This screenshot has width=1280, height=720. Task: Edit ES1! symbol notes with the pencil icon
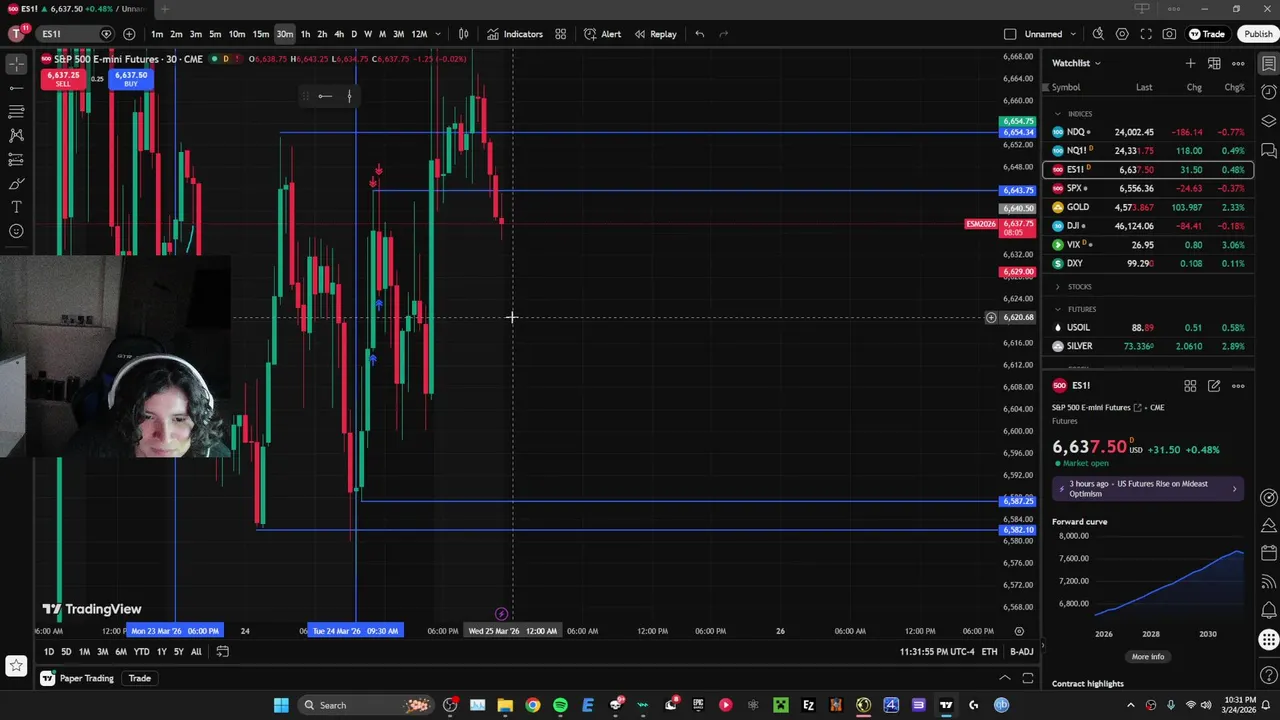tap(1214, 386)
